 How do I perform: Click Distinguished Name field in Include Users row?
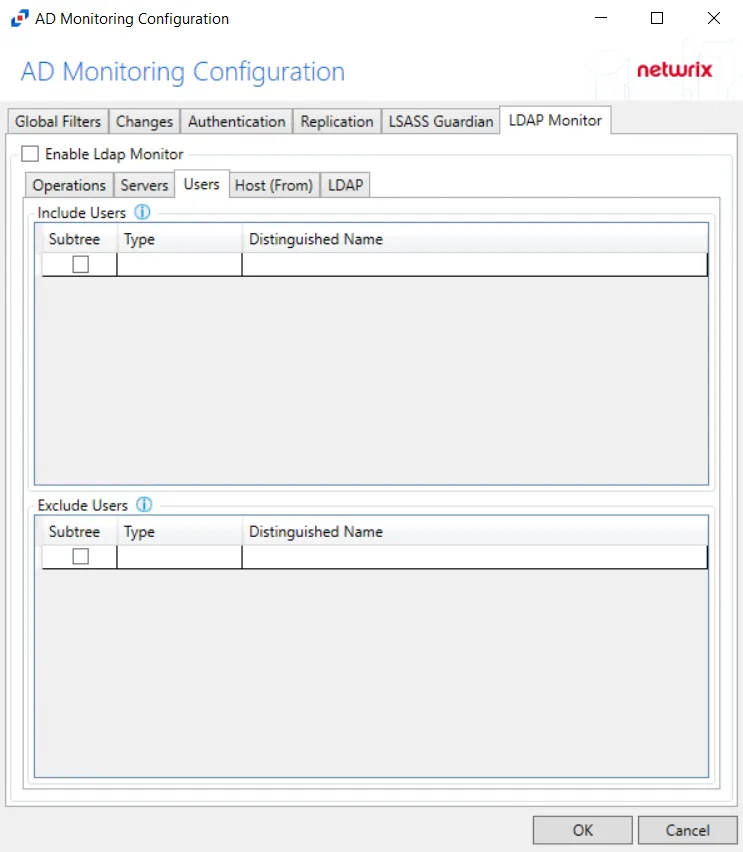tap(474, 265)
